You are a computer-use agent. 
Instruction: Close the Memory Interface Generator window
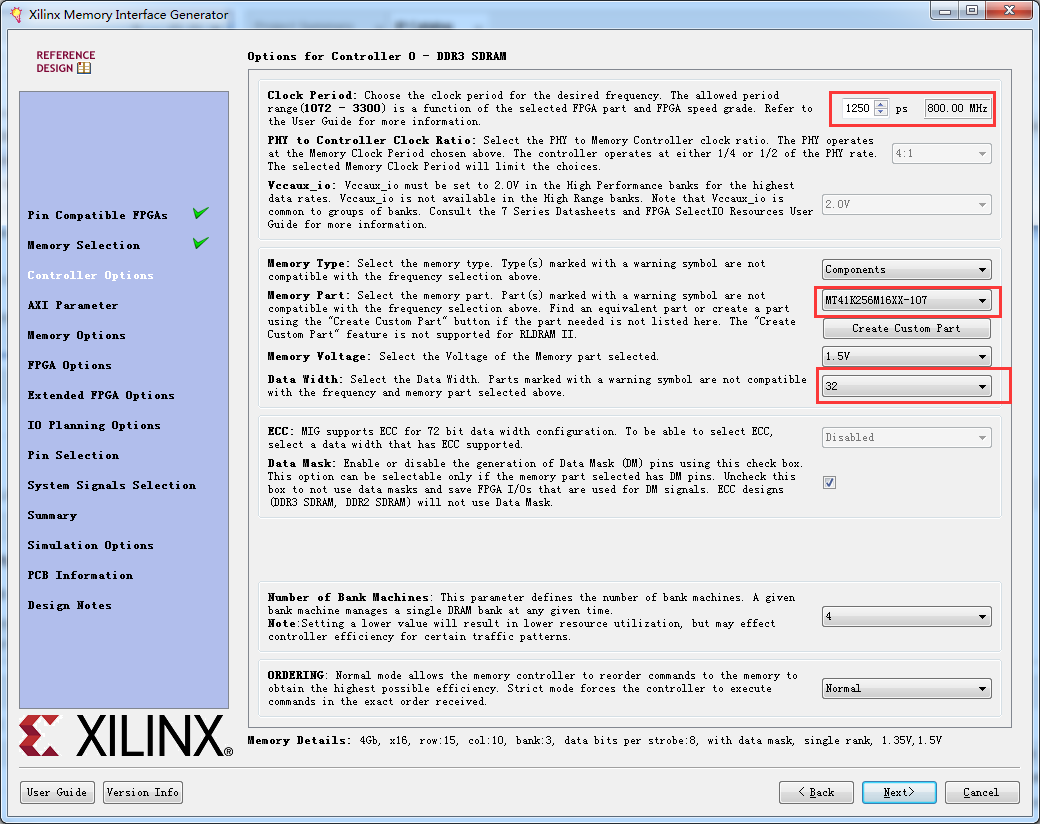pos(1009,10)
